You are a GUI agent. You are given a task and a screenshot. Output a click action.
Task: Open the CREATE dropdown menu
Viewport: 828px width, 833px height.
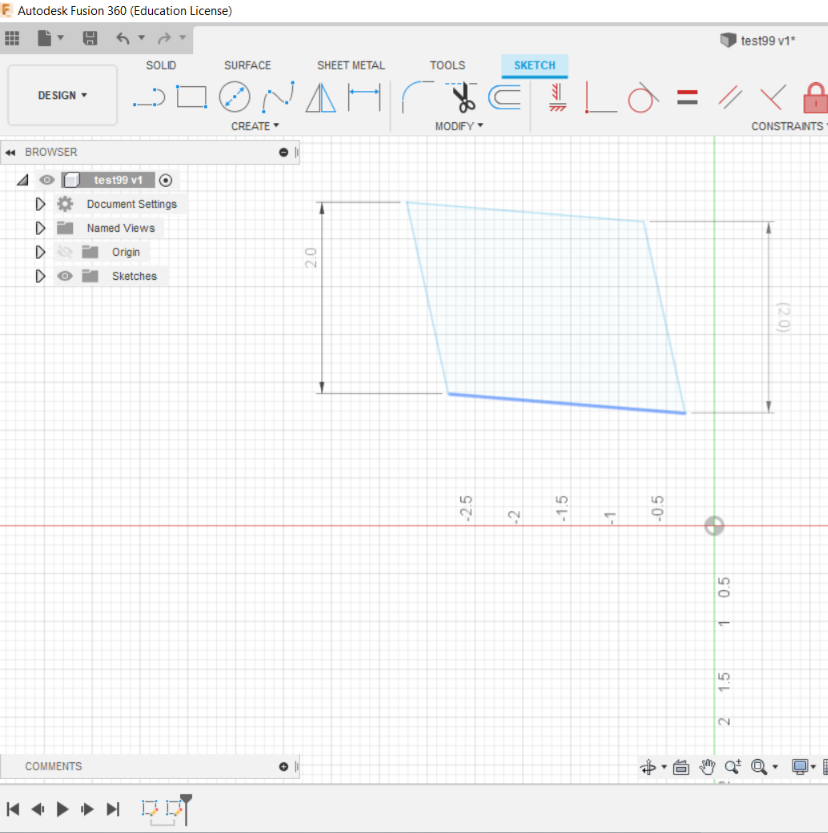[x=254, y=126]
